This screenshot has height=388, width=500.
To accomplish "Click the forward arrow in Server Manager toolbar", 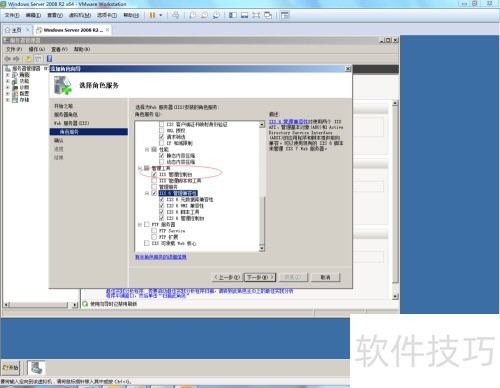I will click(x=16, y=59).
